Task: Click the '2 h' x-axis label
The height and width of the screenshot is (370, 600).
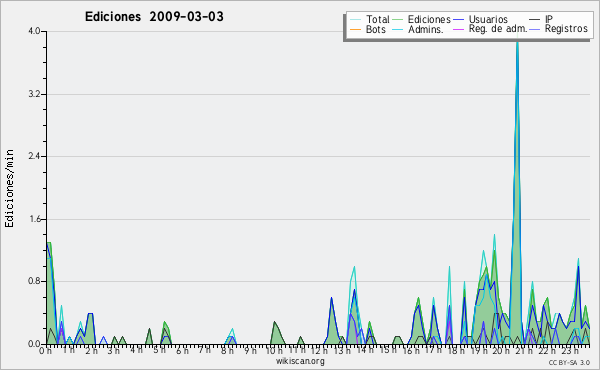Action: [91, 351]
